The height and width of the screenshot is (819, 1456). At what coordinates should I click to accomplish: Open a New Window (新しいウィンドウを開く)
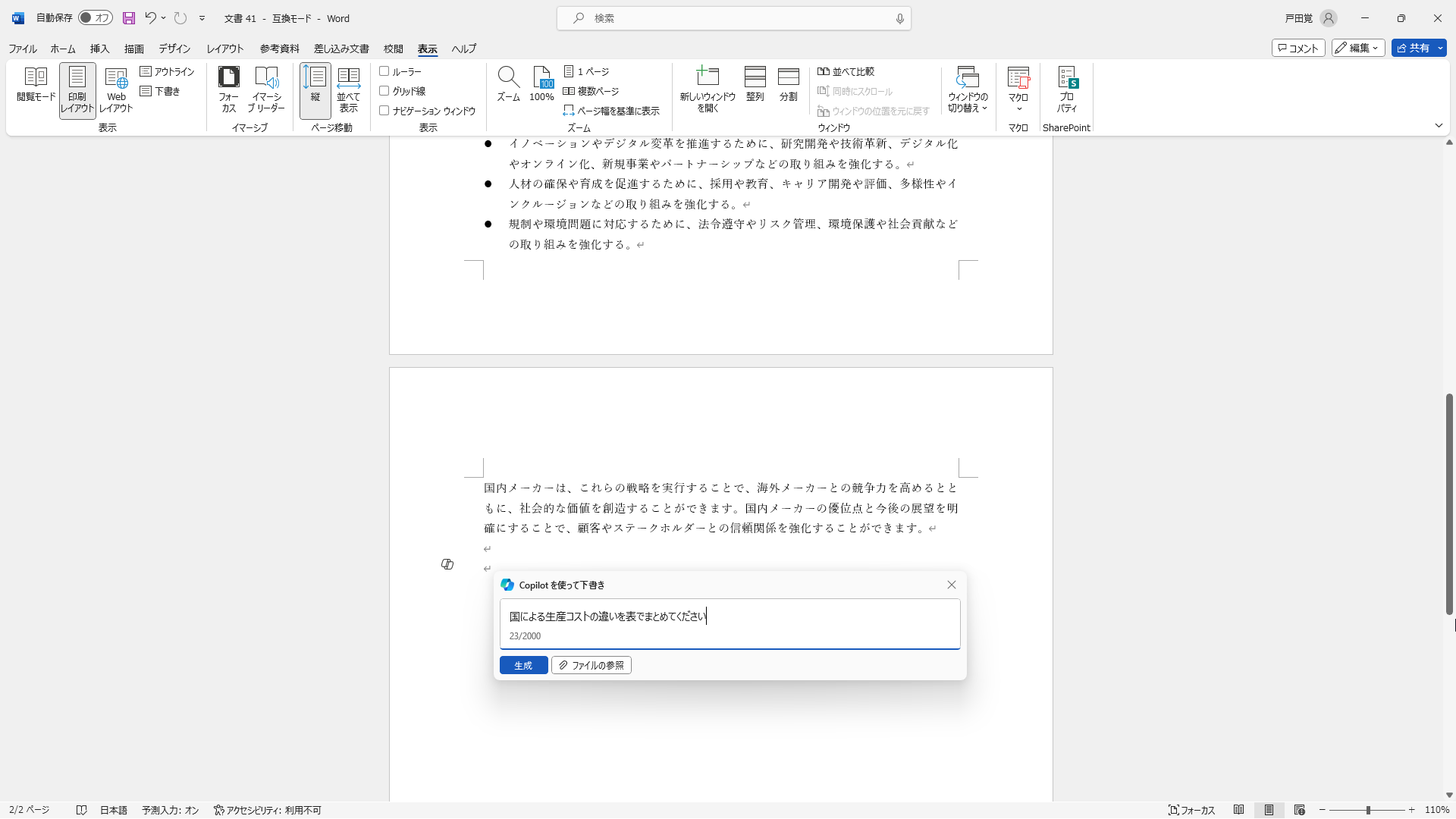point(708,90)
